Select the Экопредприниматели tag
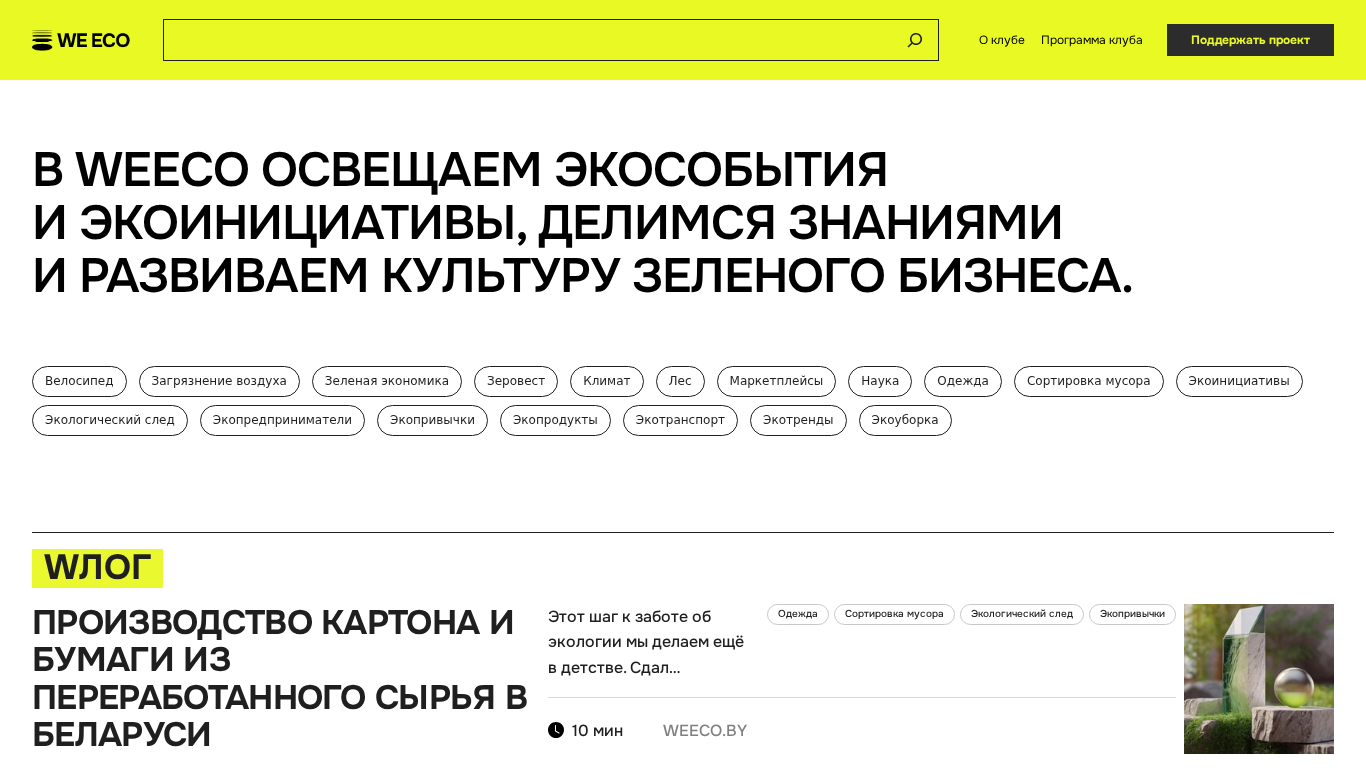This screenshot has width=1366, height=768. (282, 420)
